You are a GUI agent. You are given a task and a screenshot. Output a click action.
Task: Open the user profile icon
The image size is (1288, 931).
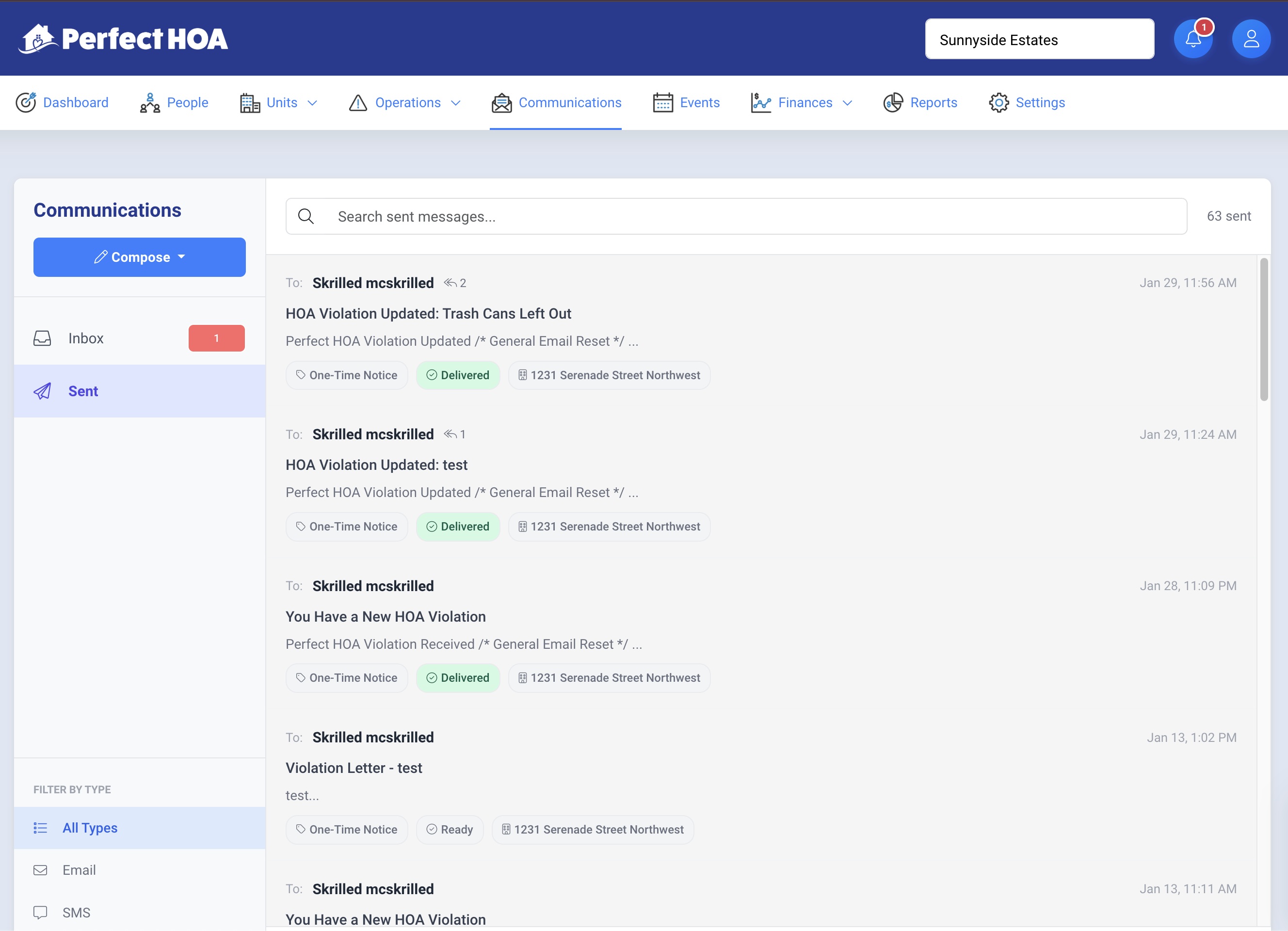tap(1251, 39)
